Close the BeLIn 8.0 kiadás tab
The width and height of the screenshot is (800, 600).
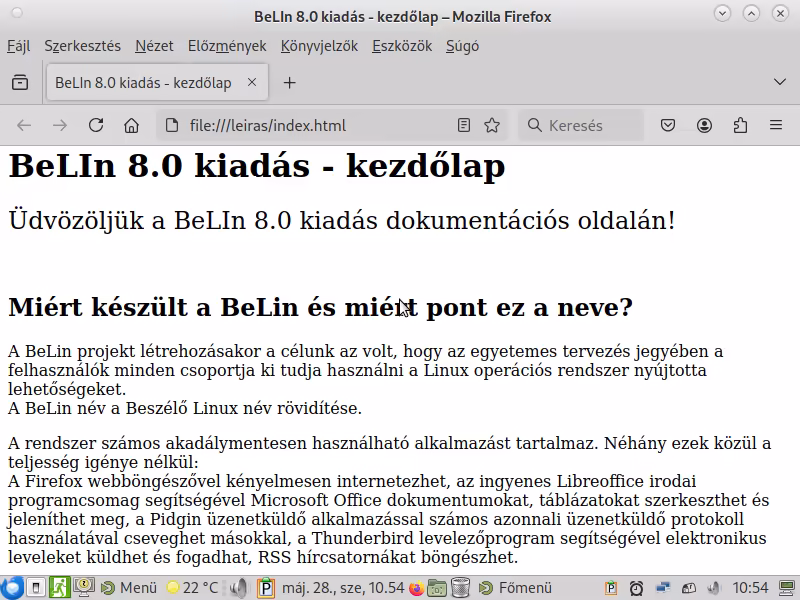[252, 82]
